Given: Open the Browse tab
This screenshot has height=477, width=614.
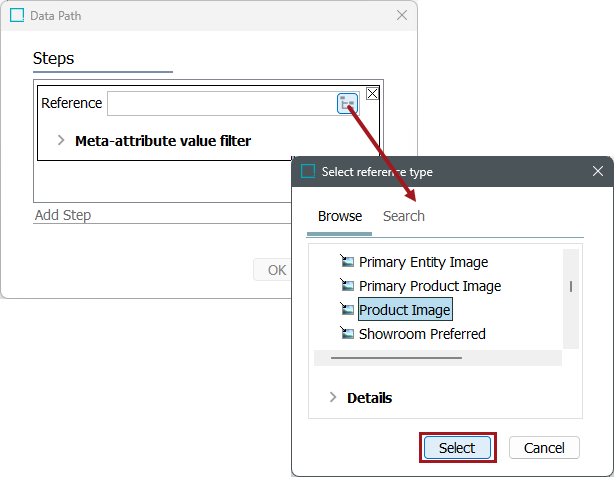Looking at the screenshot, I should [x=340, y=216].
